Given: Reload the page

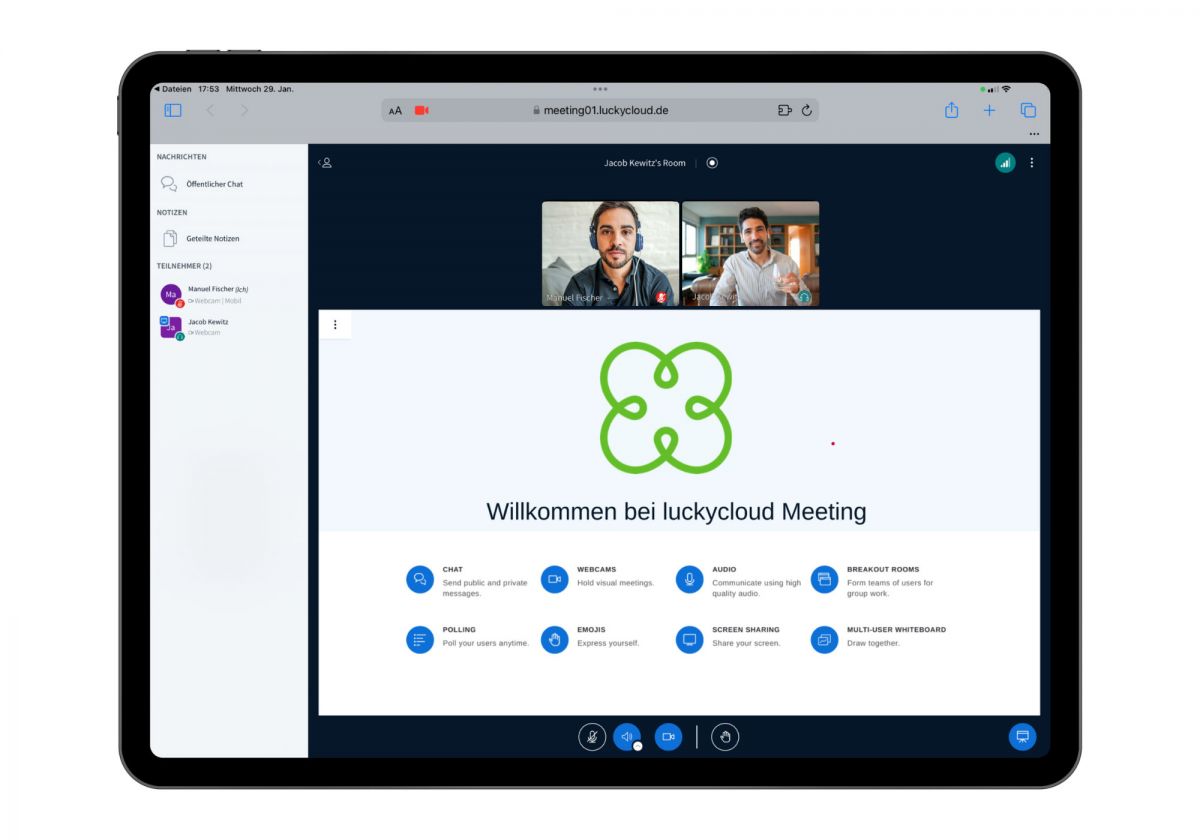Looking at the screenshot, I should (x=807, y=110).
